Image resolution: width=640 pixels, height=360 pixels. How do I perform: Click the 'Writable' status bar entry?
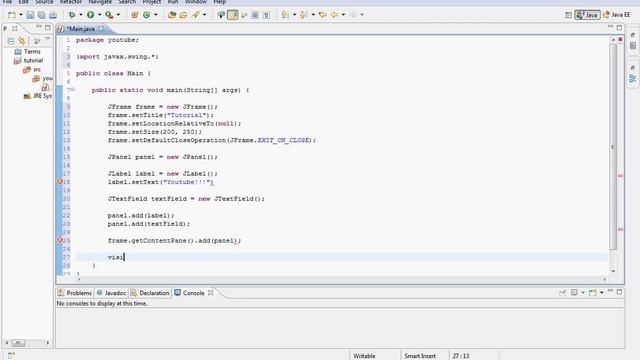364,356
